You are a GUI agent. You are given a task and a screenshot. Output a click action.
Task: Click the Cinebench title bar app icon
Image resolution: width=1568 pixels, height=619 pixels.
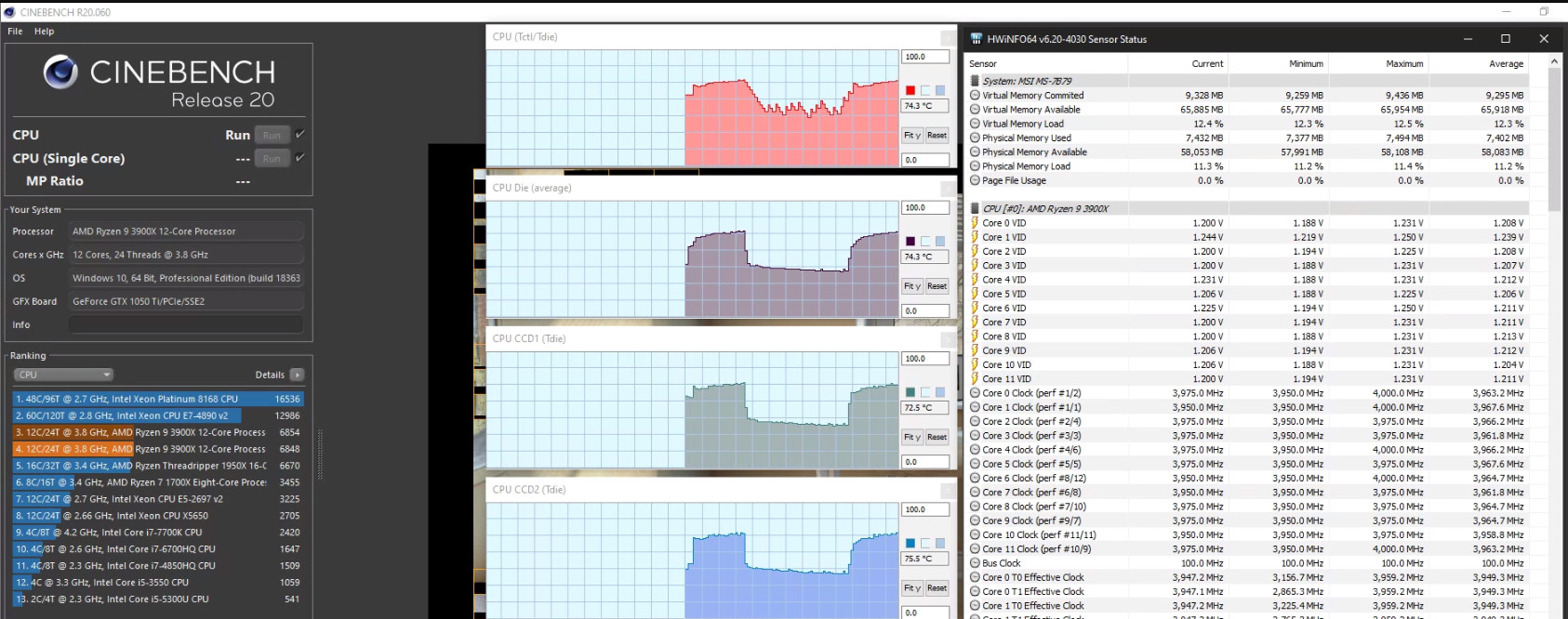(8, 12)
